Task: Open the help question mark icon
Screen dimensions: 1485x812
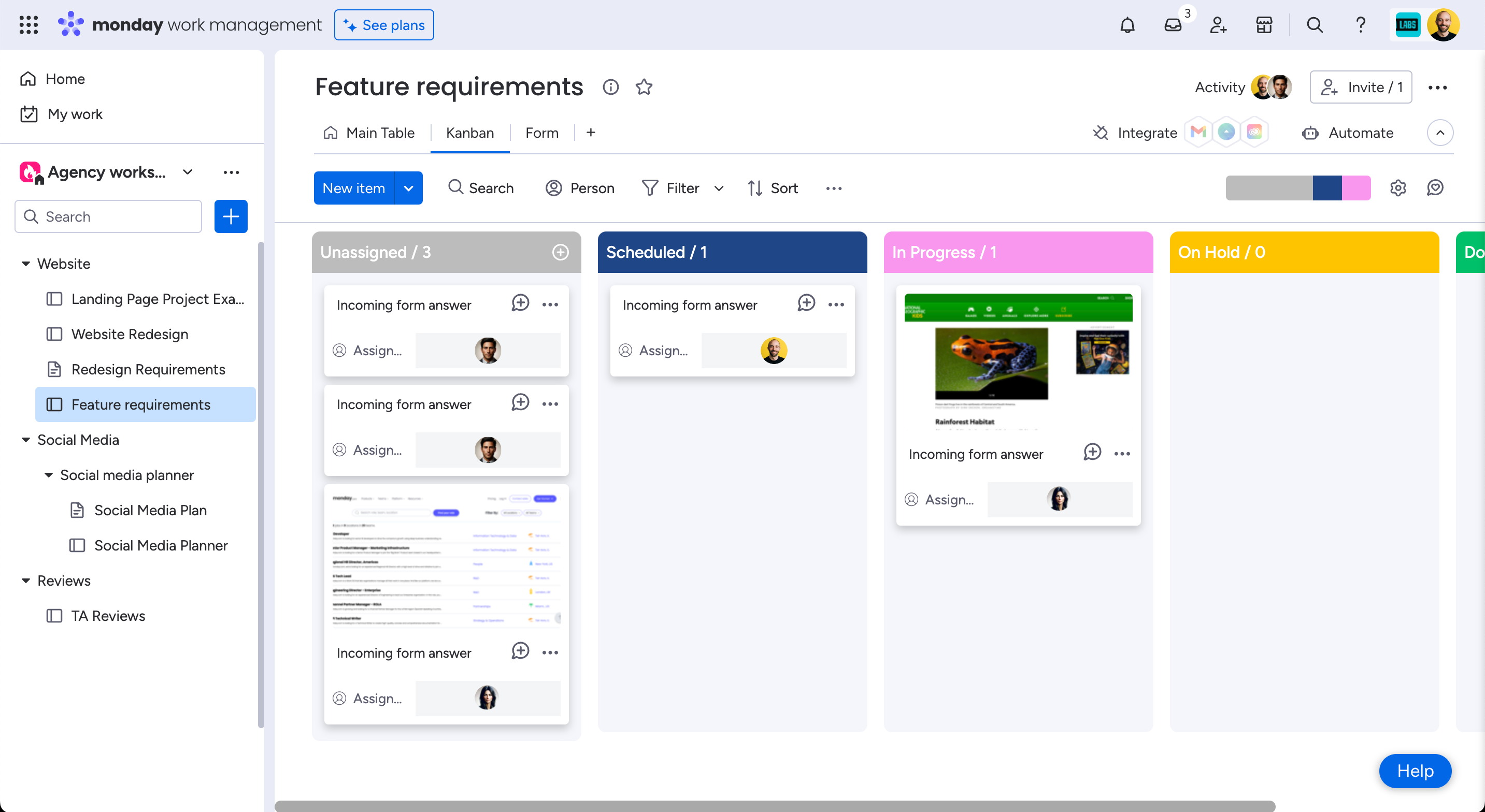Action: pos(1361,25)
